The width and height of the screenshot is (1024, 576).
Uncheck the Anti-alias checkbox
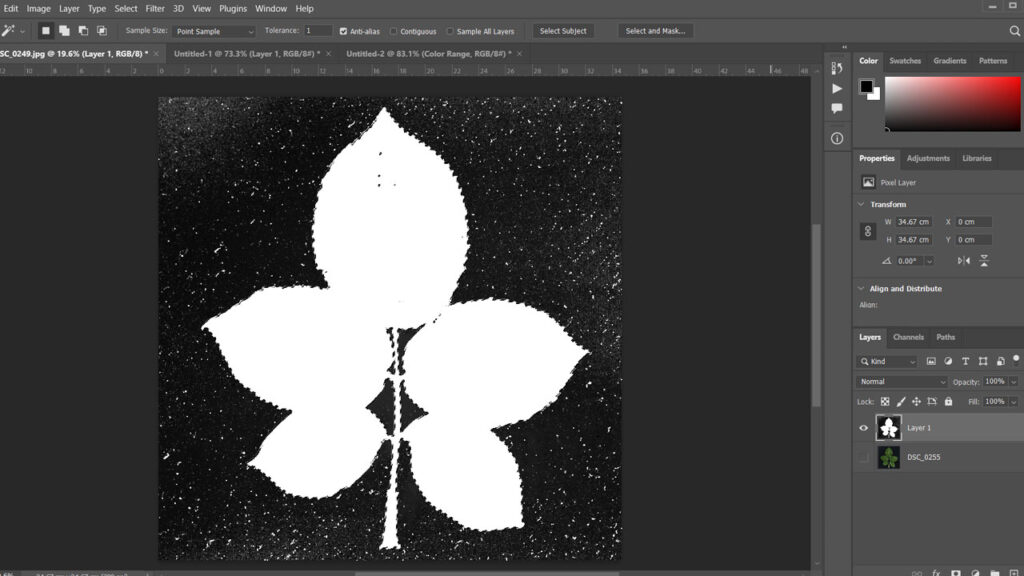coord(344,31)
